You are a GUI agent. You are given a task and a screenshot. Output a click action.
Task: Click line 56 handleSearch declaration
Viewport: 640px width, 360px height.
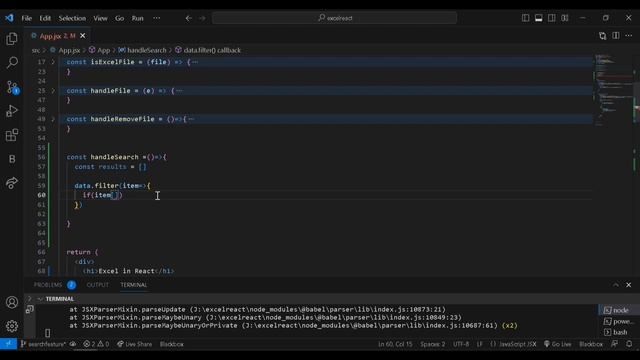coord(117,157)
